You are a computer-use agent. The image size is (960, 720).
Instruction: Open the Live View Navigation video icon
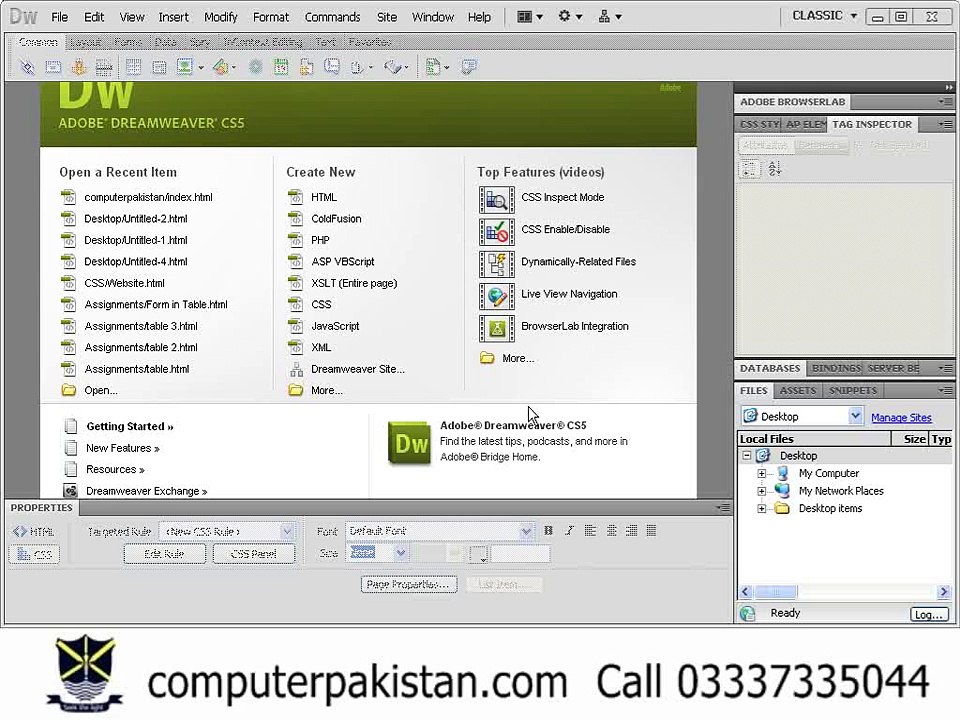(497, 296)
